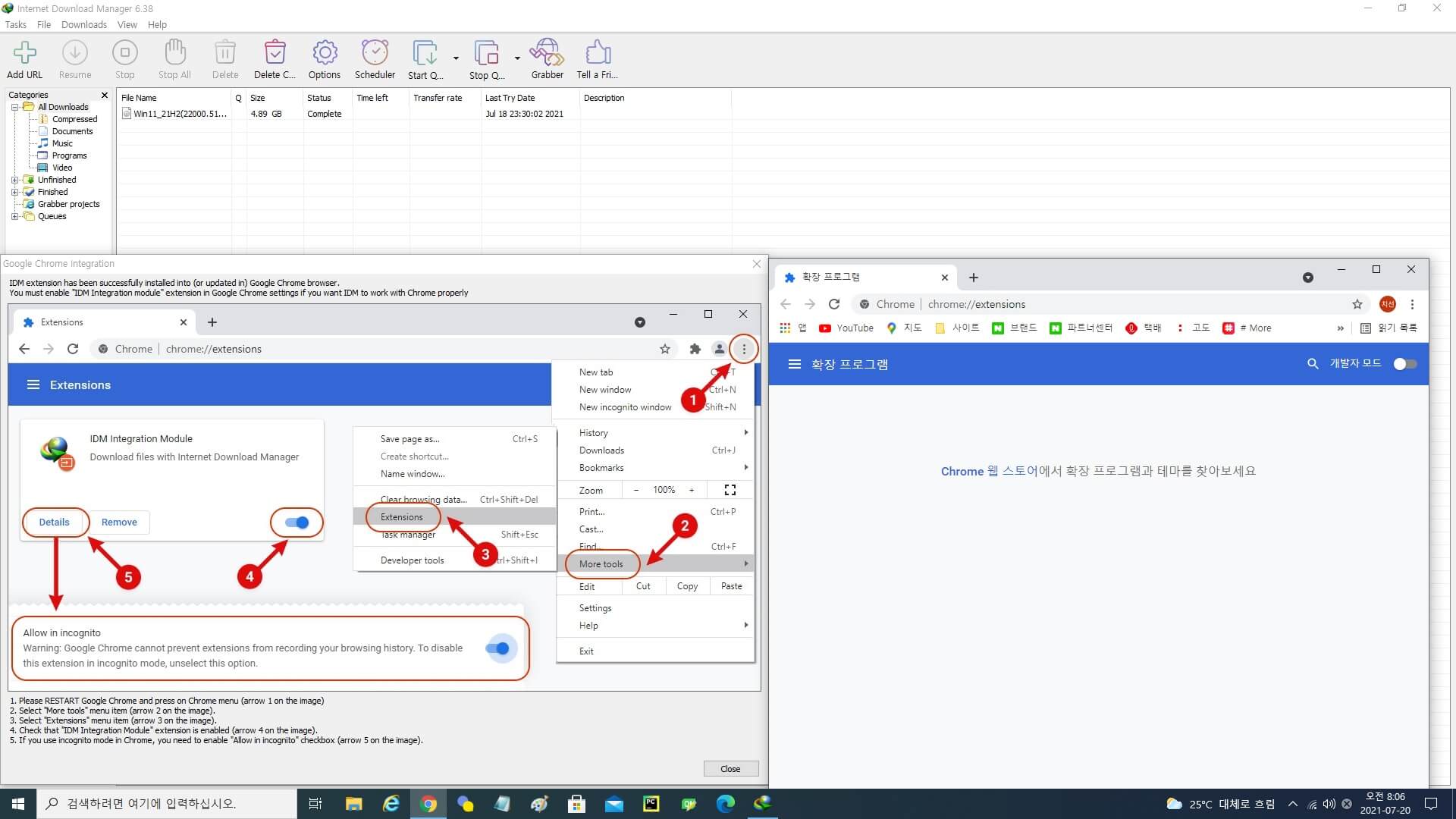Open the File menu in IDM
Image resolution: width=1456 pixels, height=819 pixels.
44,24
